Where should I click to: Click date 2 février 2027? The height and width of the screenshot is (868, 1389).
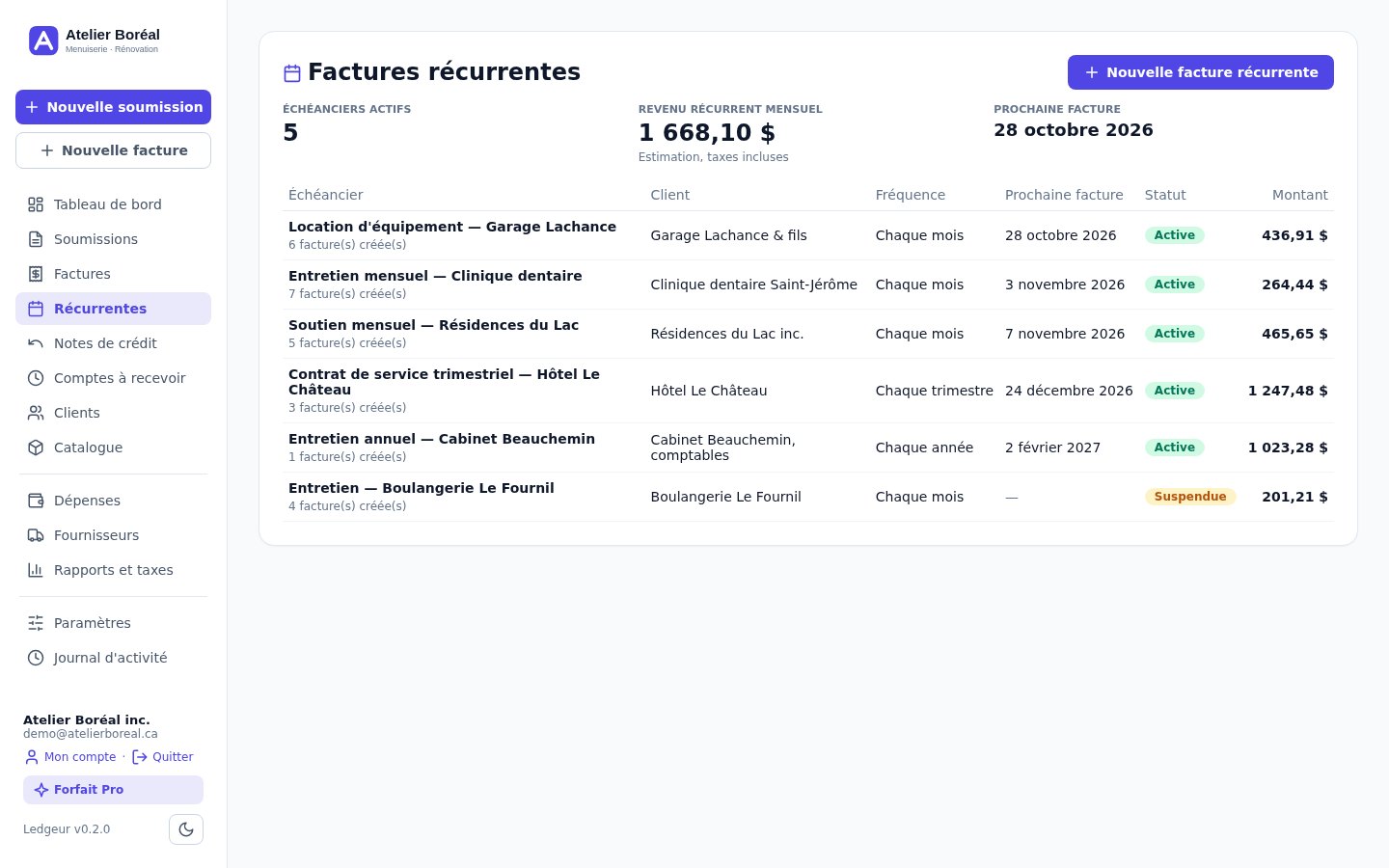point(1052,448)
